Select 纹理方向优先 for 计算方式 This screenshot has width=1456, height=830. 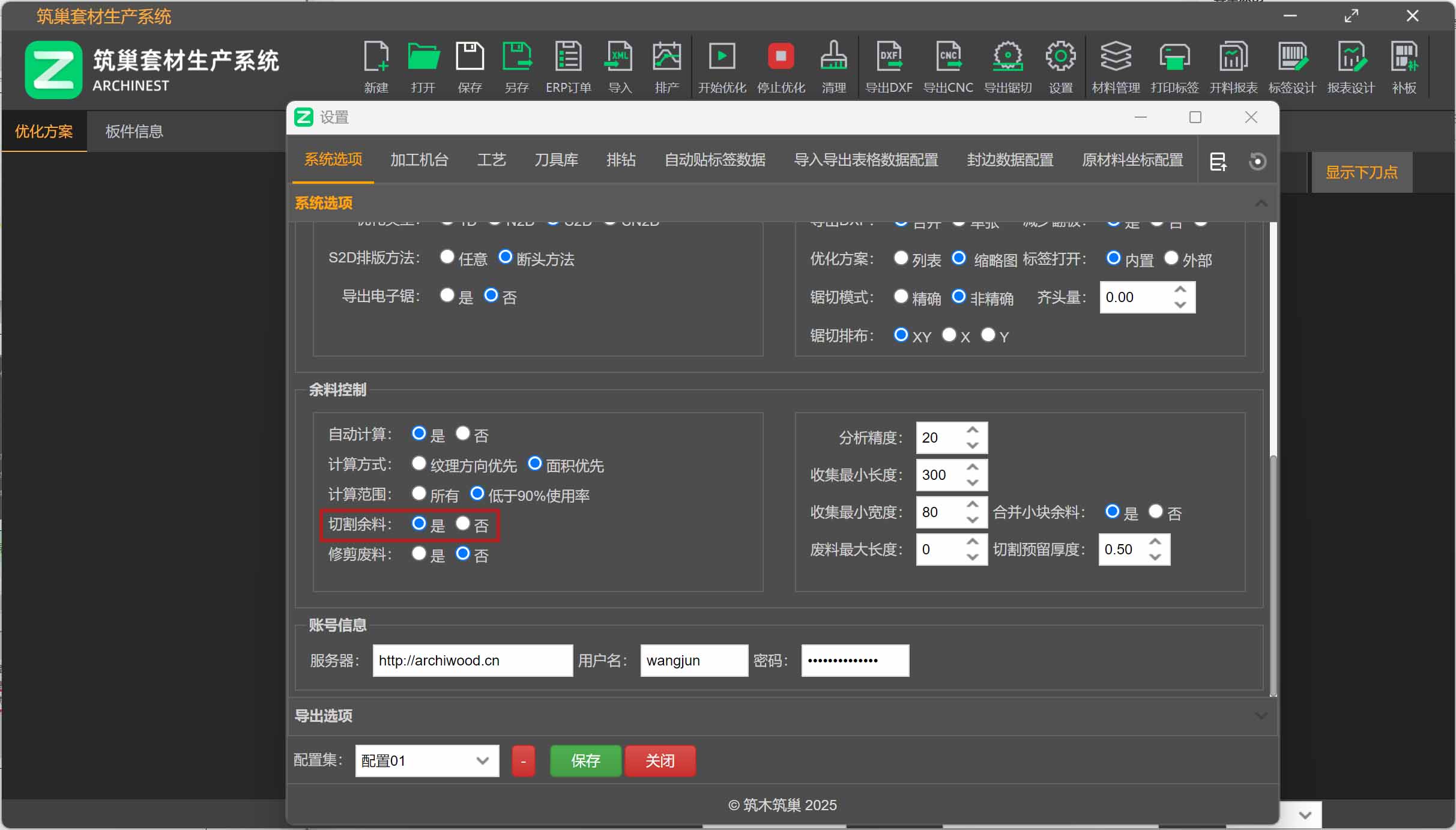pyautogui.click(x=419, y=464)
